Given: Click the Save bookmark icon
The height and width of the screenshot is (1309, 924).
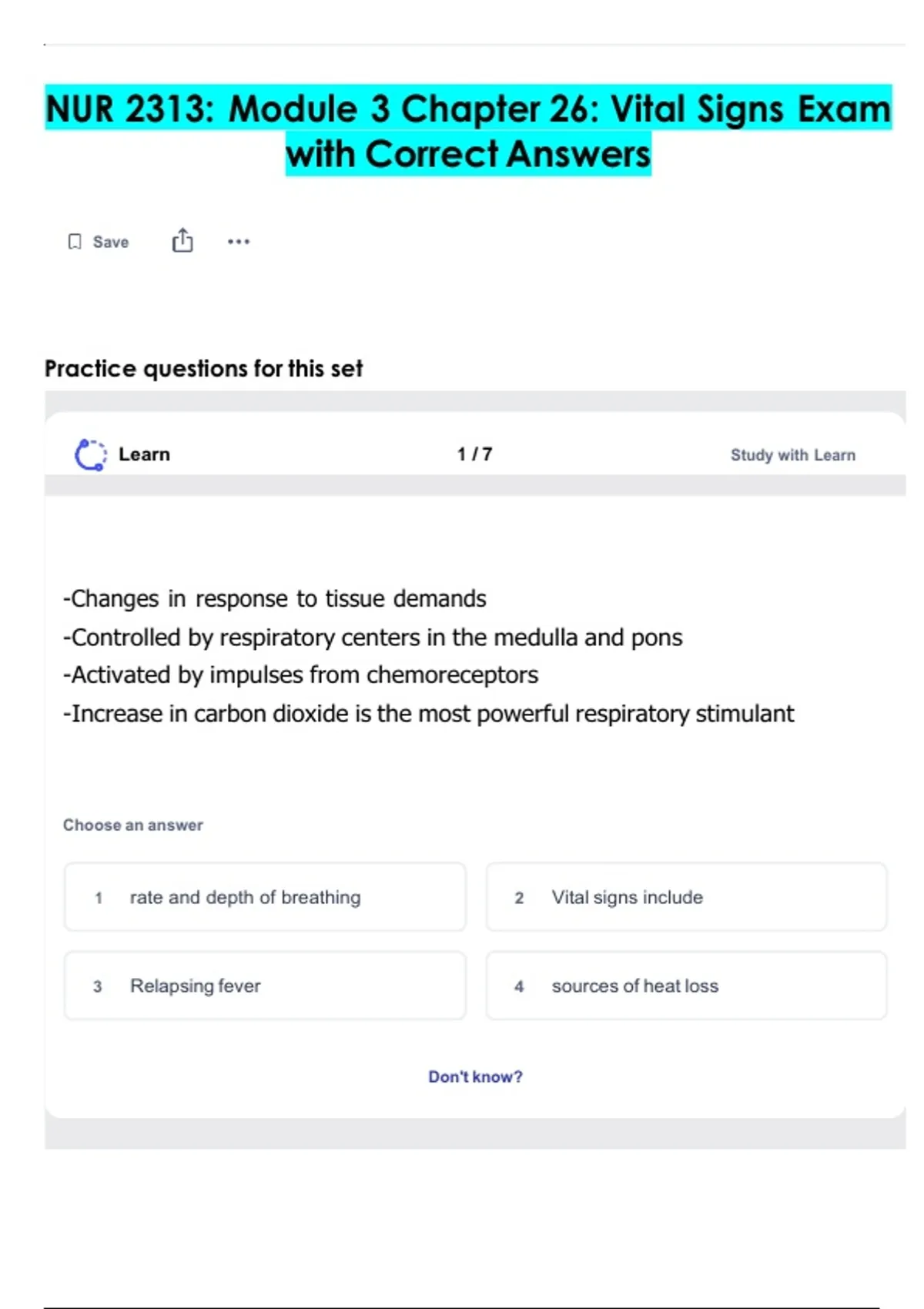Looking at the screenshot, I should click(75, 242).
